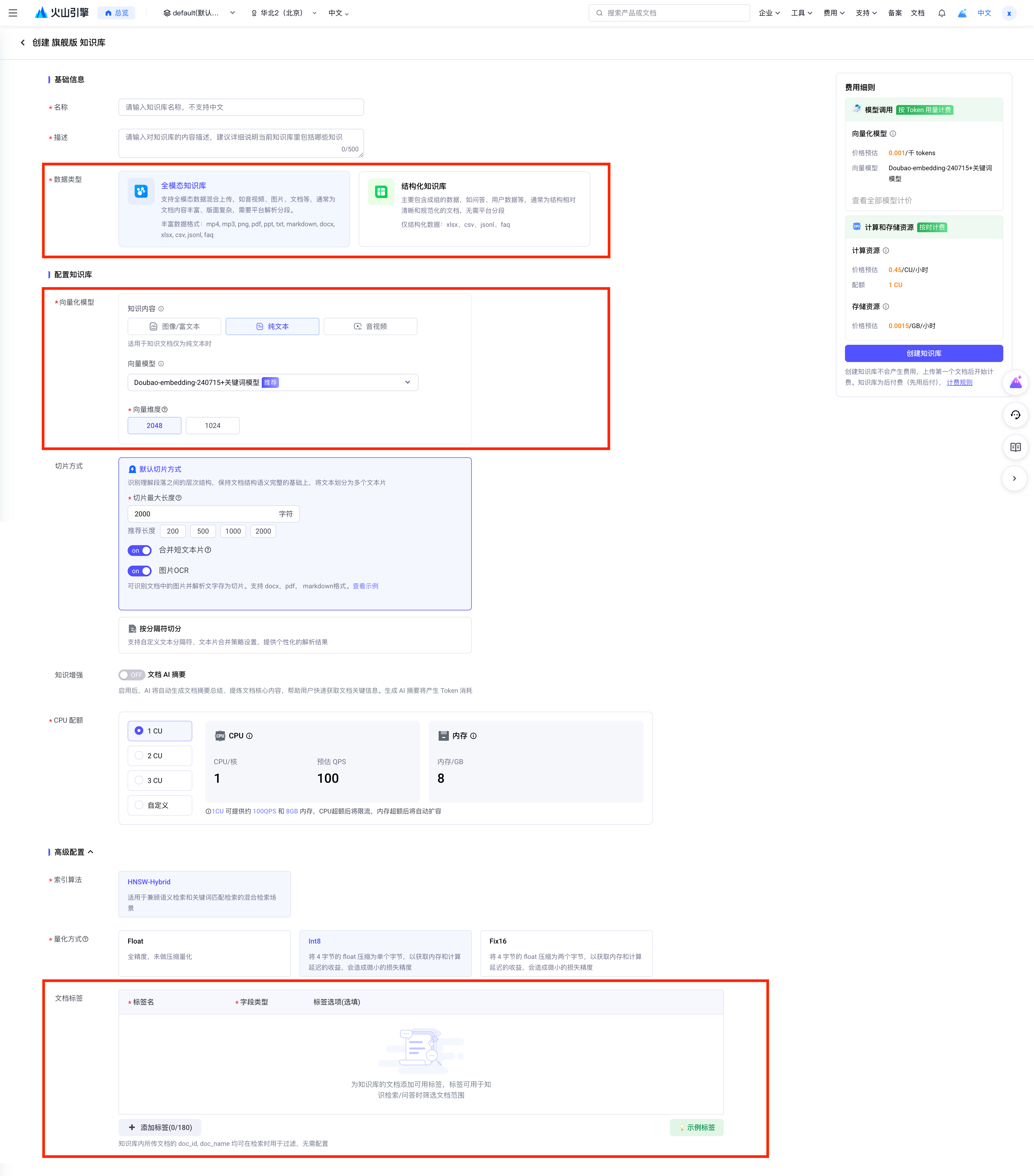Image resolution: width=1034 pixels, height=1176 pixels.
Task: Collapse the 高级配置 section
Action: click(91, 851)
